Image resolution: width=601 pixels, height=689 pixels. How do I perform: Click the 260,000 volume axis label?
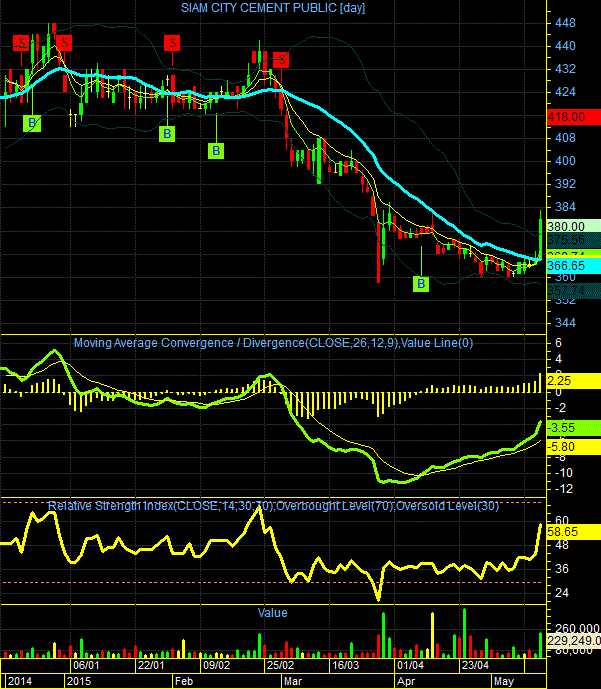point(576,628)
